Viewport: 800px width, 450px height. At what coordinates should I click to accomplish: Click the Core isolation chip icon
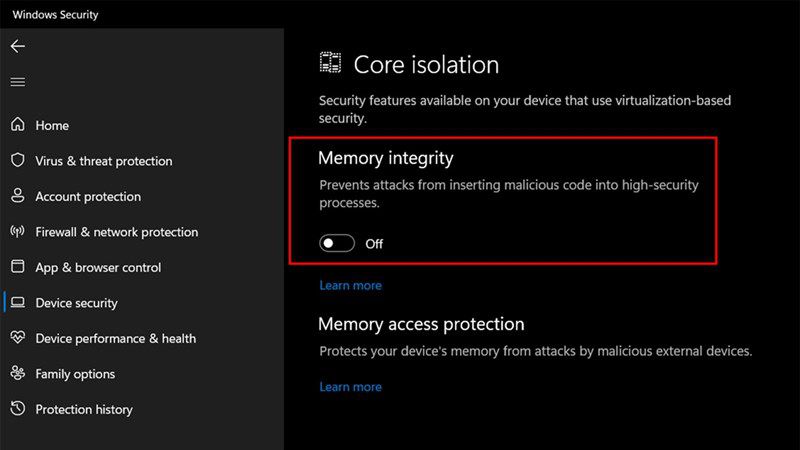330,63
